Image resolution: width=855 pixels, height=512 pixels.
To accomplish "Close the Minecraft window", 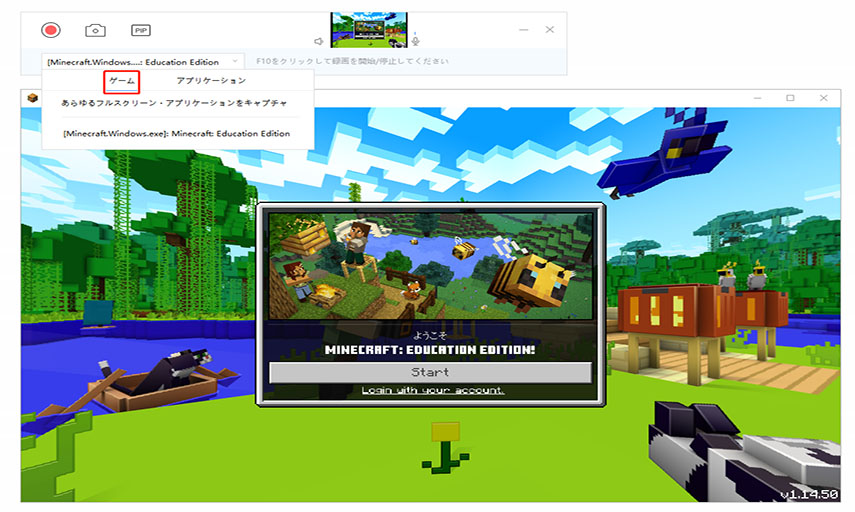I will [x=823, y=98].
